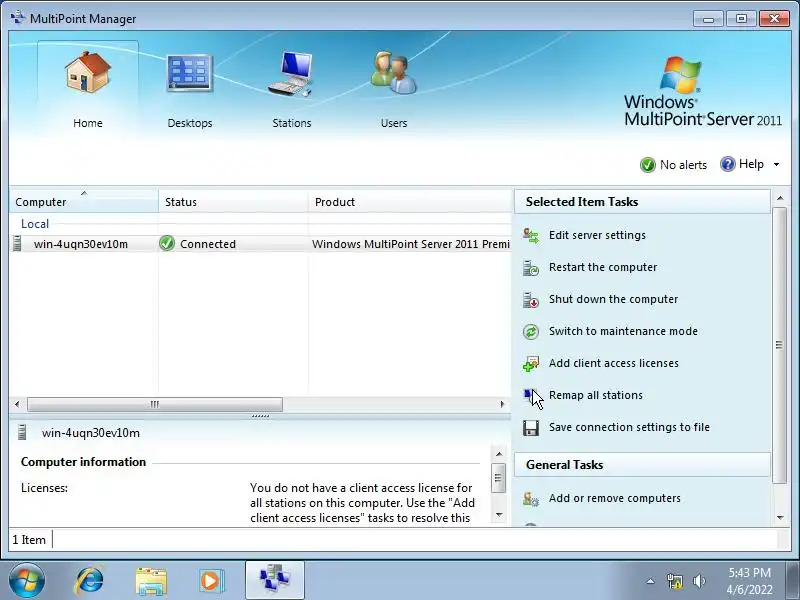
Task: Sort by the Product column header
Action: click(x=410, y=202)
